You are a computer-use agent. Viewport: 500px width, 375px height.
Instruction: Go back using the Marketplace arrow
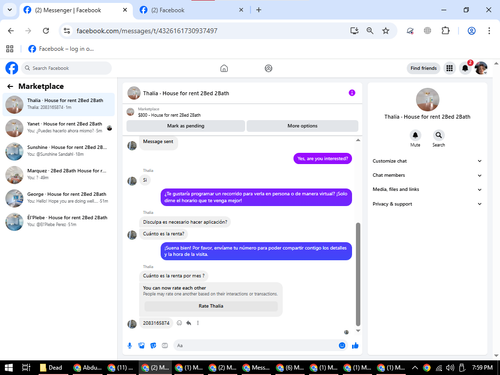click(x=10, y=86)
